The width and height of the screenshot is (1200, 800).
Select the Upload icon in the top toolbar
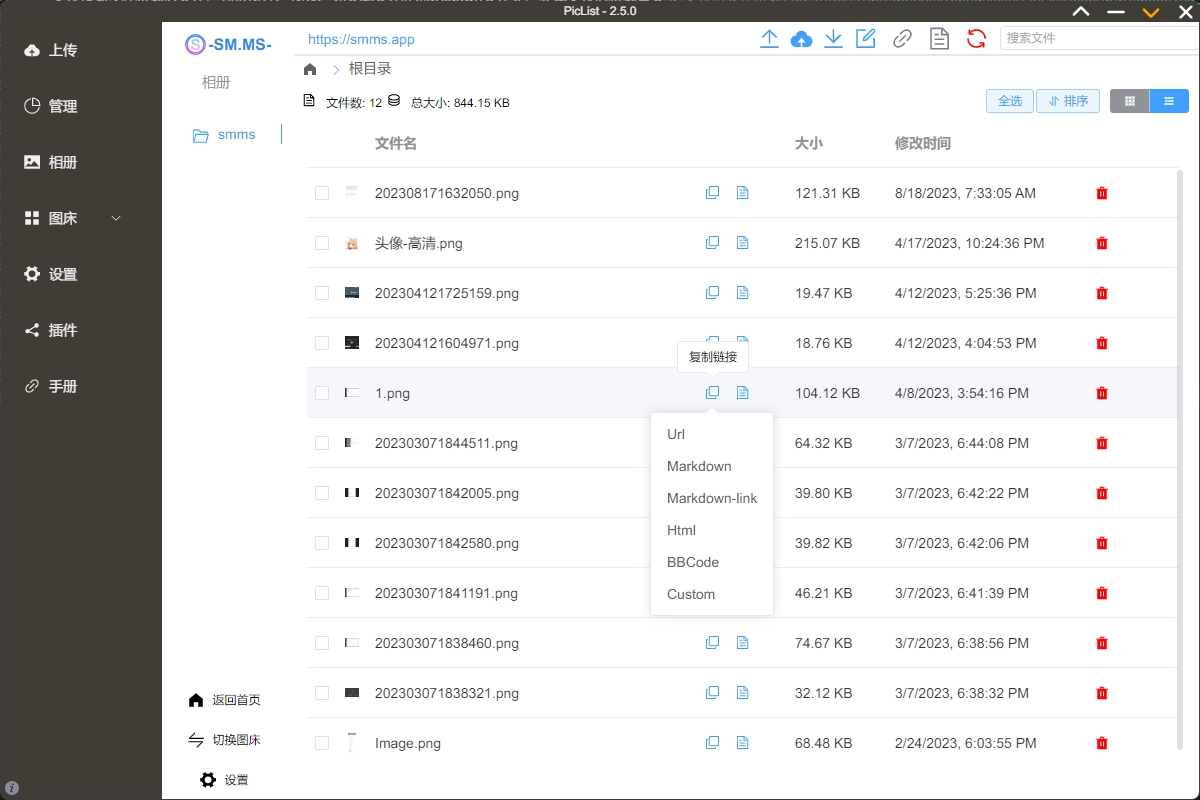click(769, 38)
